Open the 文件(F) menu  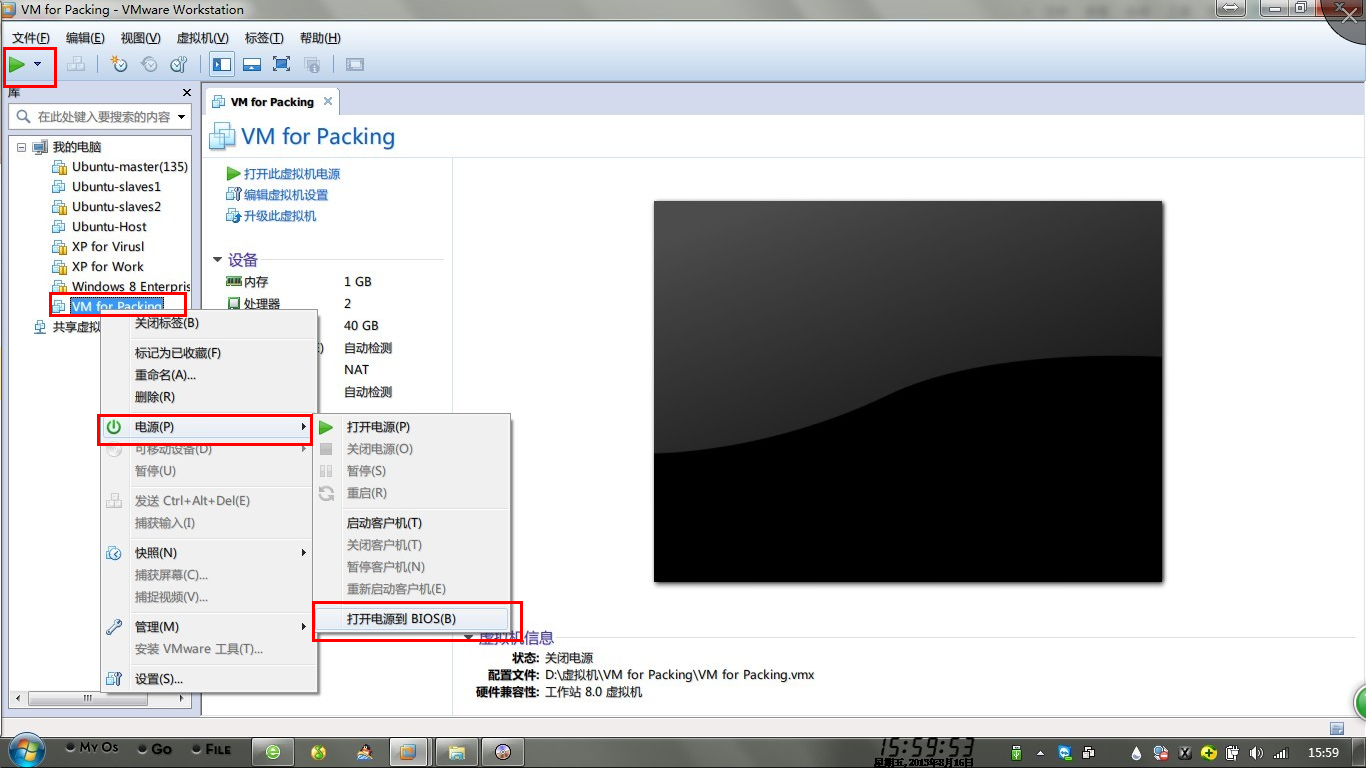click(x=31, y=38)
